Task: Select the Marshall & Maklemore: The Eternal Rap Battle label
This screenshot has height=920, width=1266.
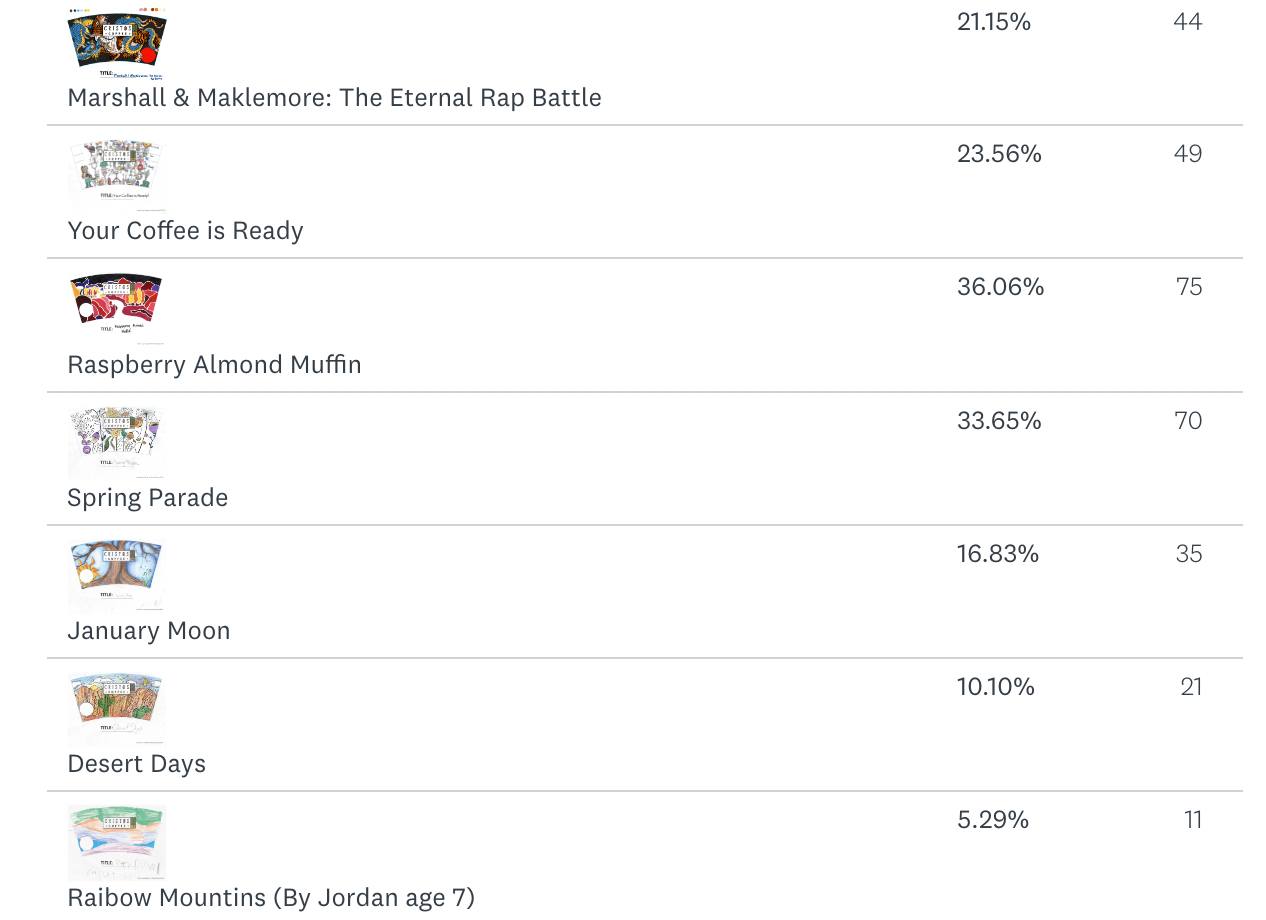Action: [334, 98]
